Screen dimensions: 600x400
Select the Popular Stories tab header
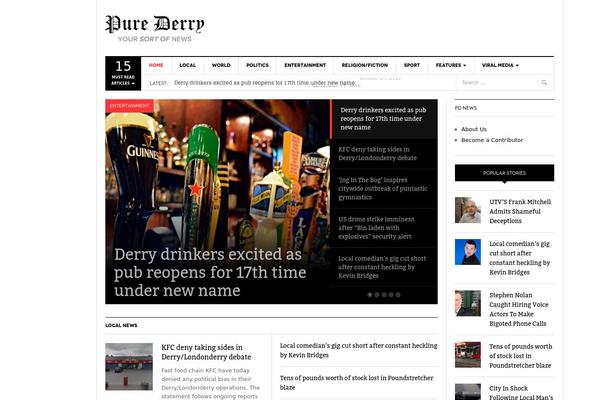[x=504, y=173]
